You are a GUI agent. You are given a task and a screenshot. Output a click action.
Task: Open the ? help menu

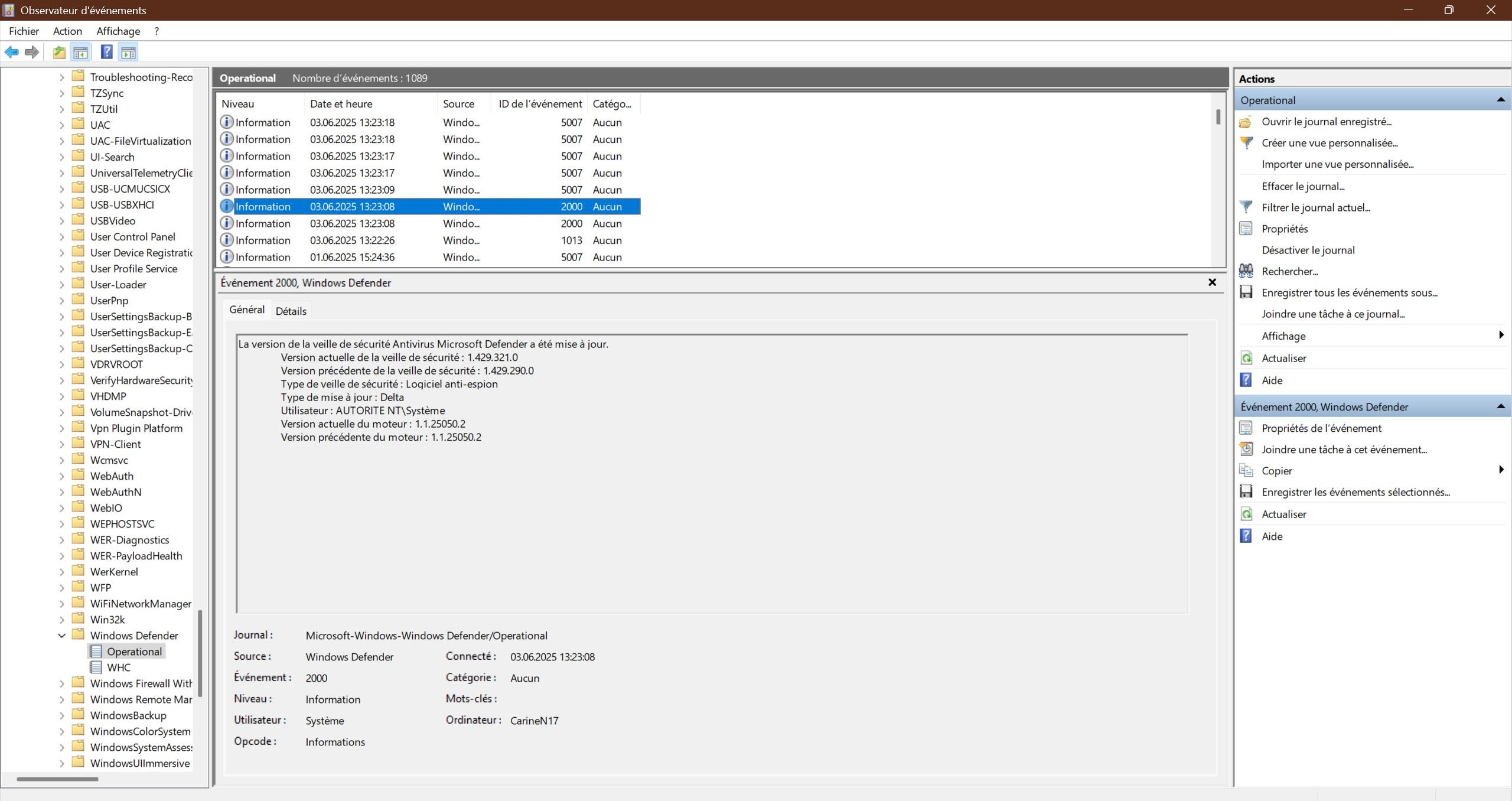click(x=157, y=31)
